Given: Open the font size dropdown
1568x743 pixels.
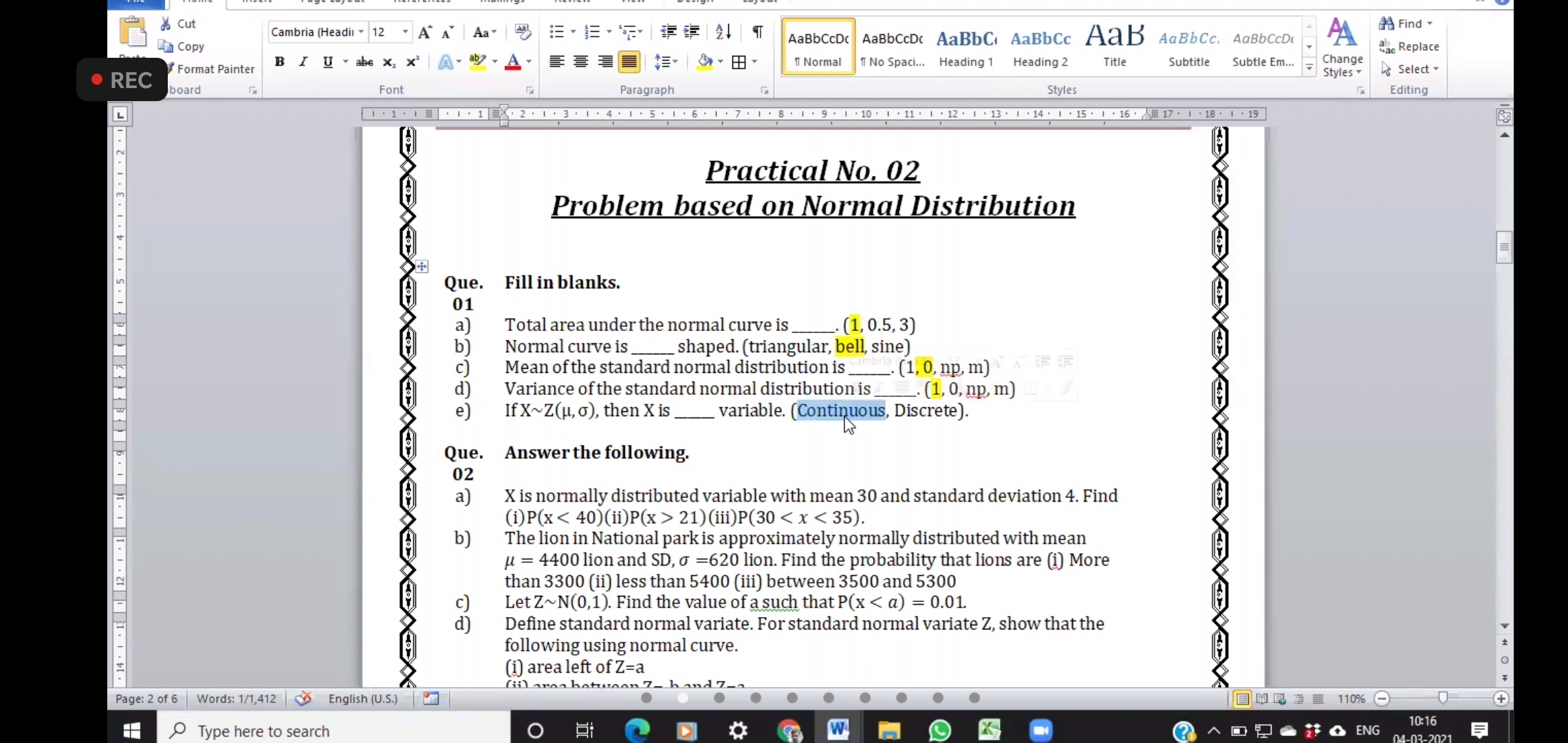Looking at the screenshot, I should point(405,32).
